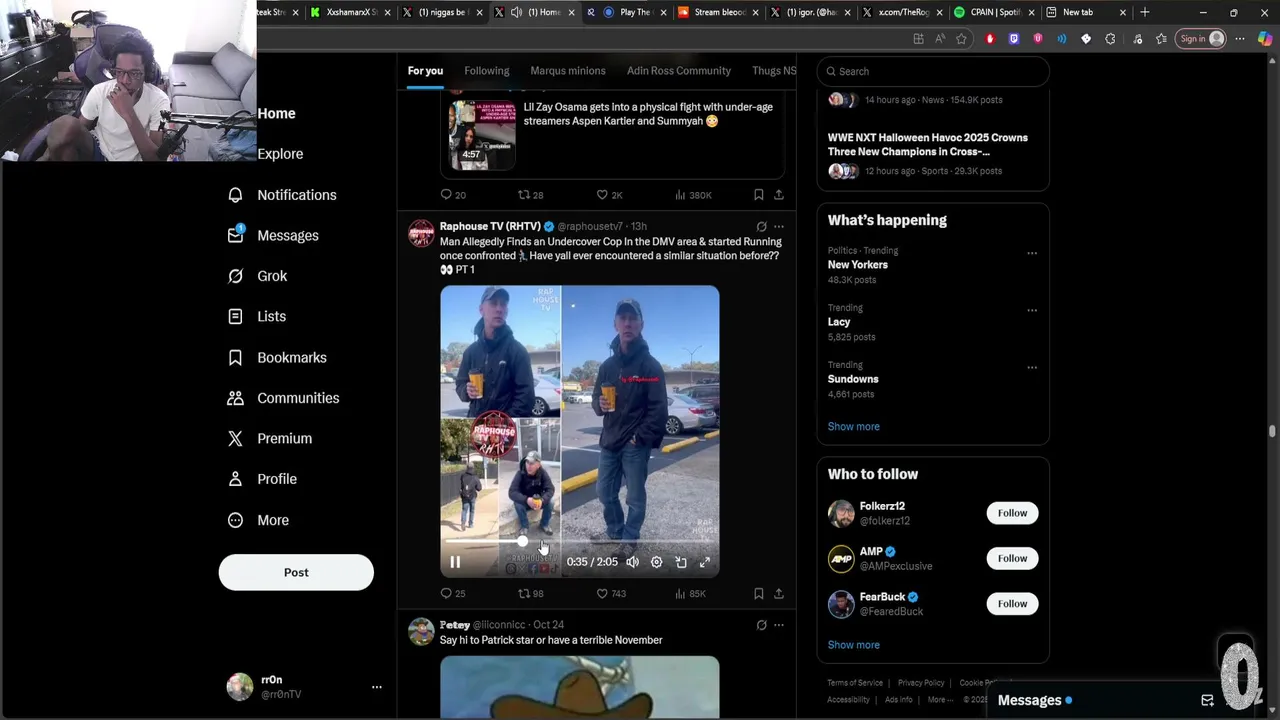1280x720 pixels.
Task: Switch to the Adin Ross Community tab
Action: 679,71
